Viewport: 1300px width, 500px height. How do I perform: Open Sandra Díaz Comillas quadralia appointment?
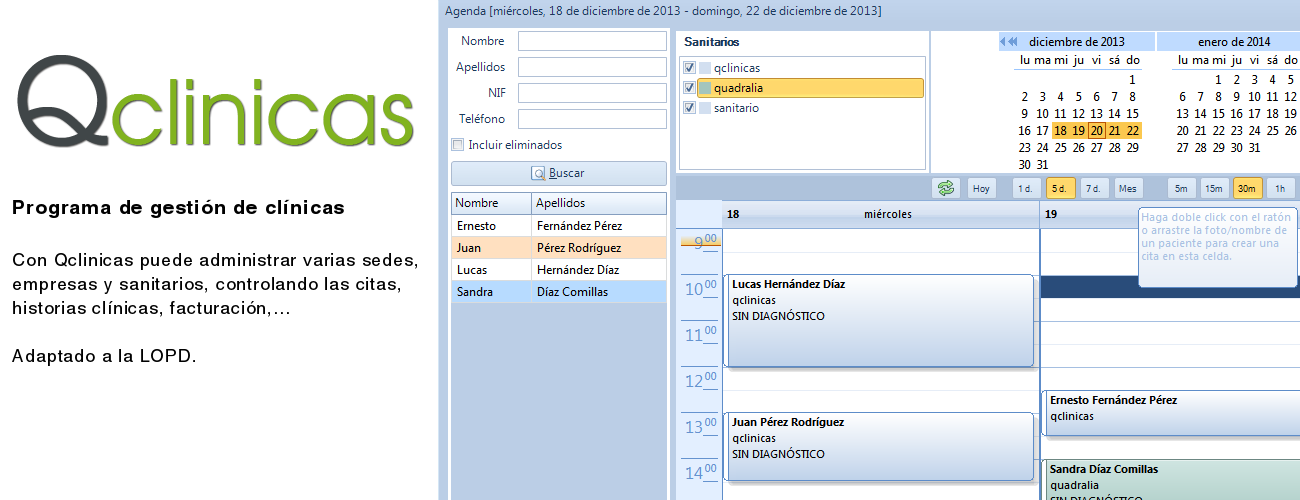[x=1171, y=480]
